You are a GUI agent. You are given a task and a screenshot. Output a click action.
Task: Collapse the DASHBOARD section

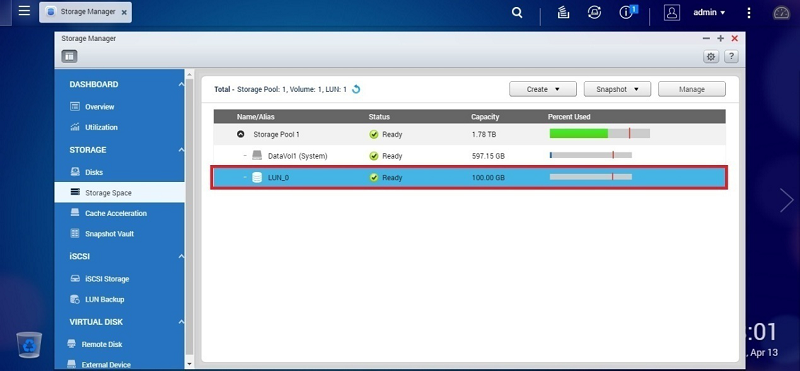point(181,84)
